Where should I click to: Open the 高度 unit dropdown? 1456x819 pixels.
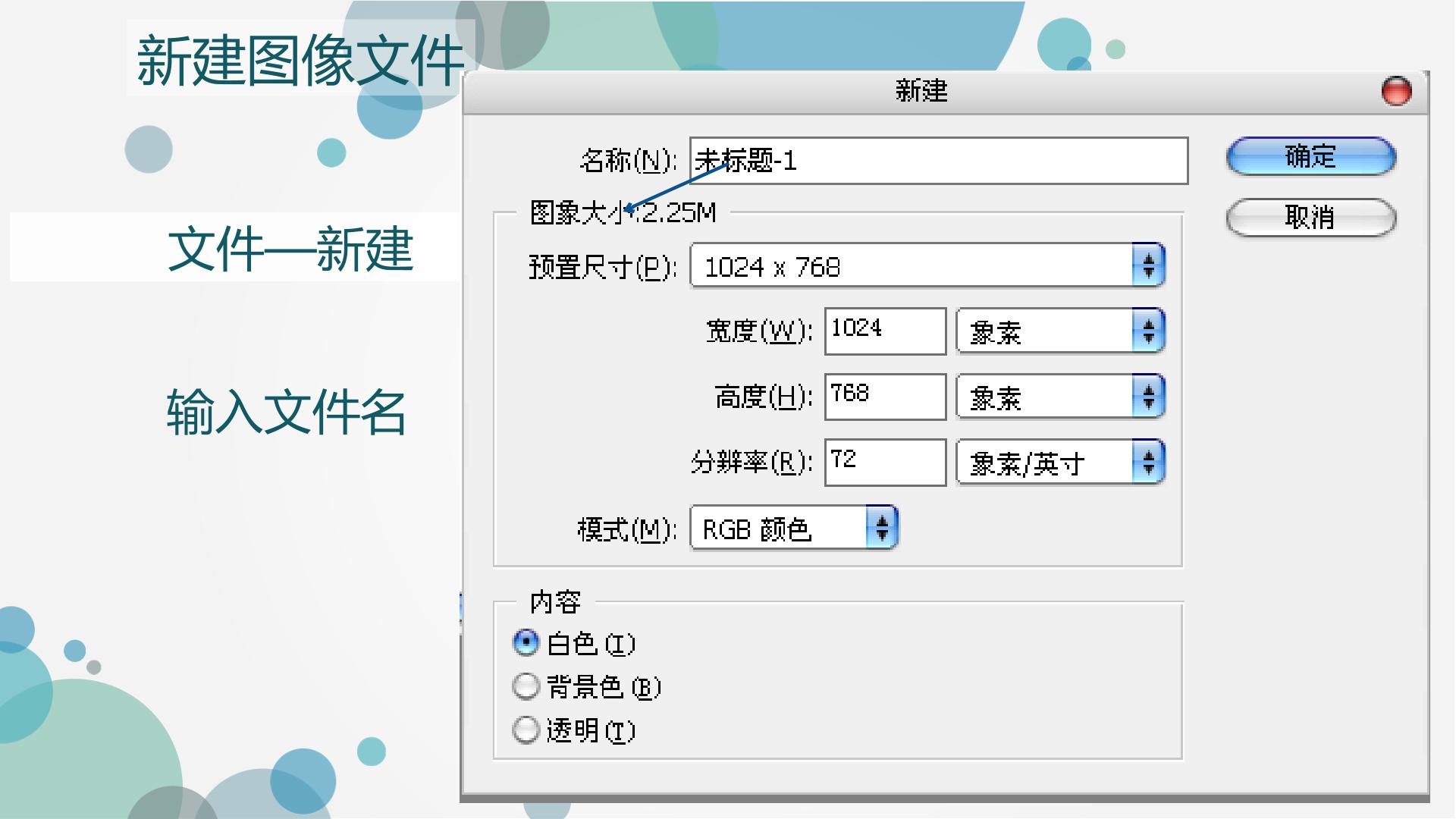1060,397
